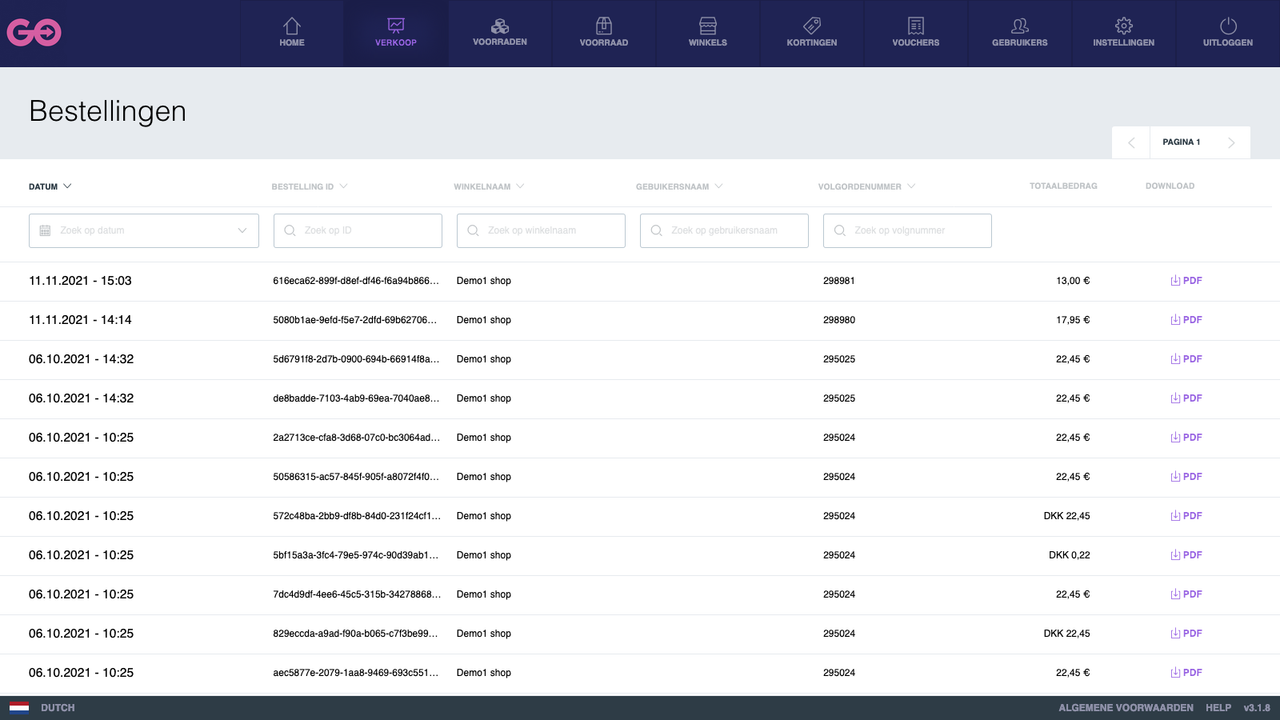Download PDF for order 5080b1ae
The width and height of the screenshot is (1280, 720).
[1186, 320]
